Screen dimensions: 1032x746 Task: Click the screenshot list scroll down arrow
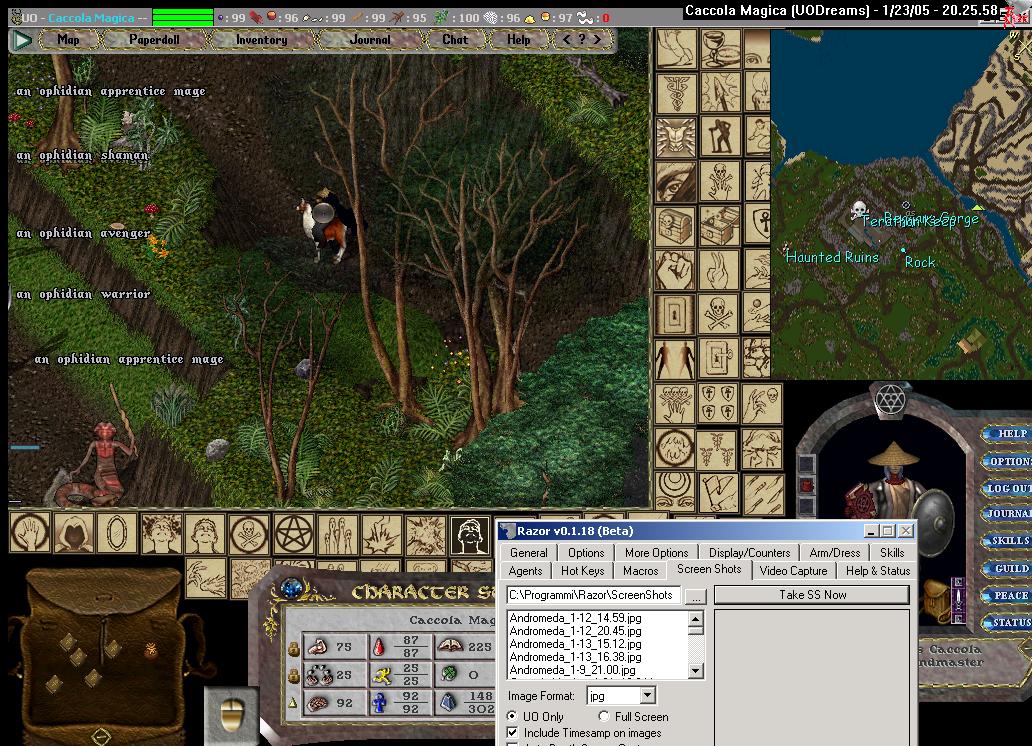tap(695, 670)
